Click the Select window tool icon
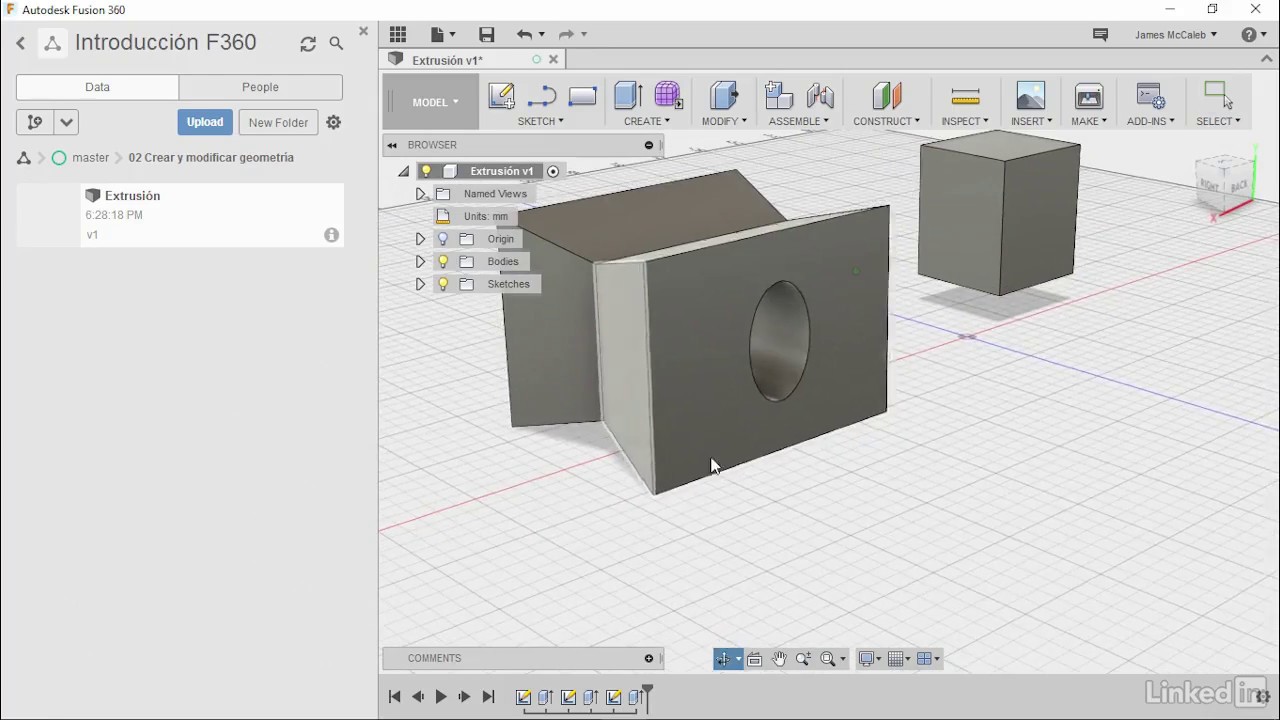The image size is (1280, 720). point(1218,96)
